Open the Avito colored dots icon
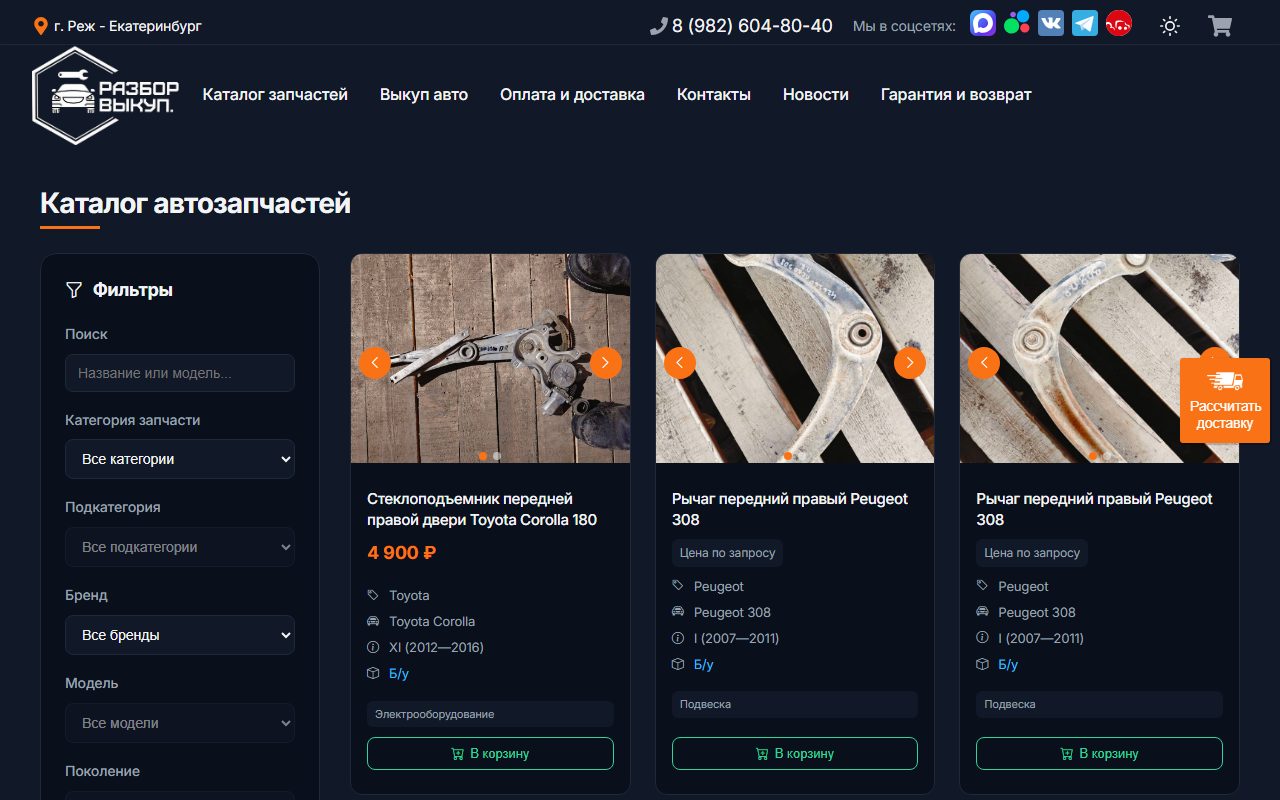The height and width of the screenshot is (800, 1280). [1017, 24]
